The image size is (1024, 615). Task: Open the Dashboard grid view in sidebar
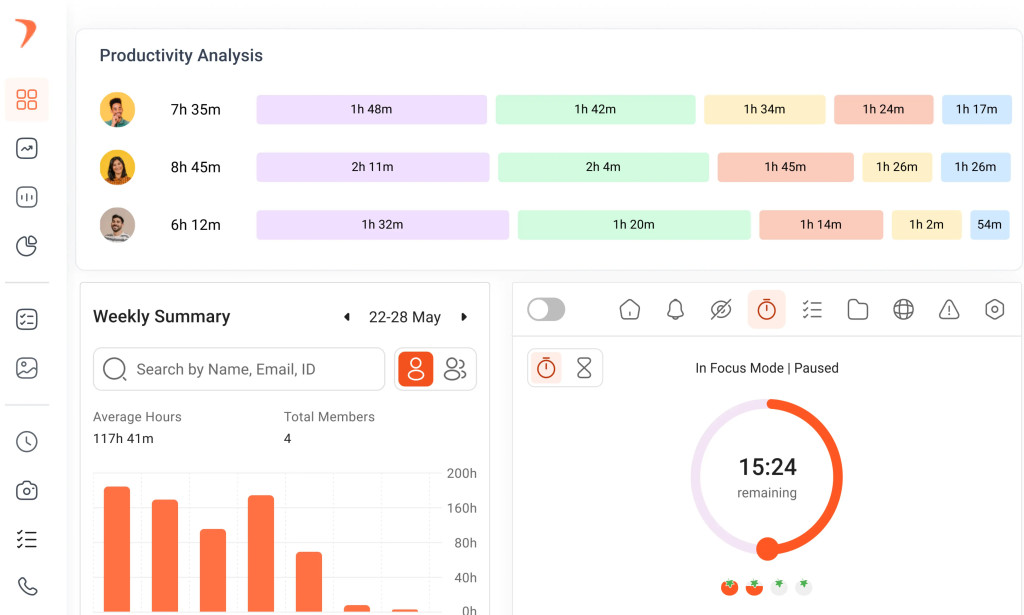click(x=27, y=100)
